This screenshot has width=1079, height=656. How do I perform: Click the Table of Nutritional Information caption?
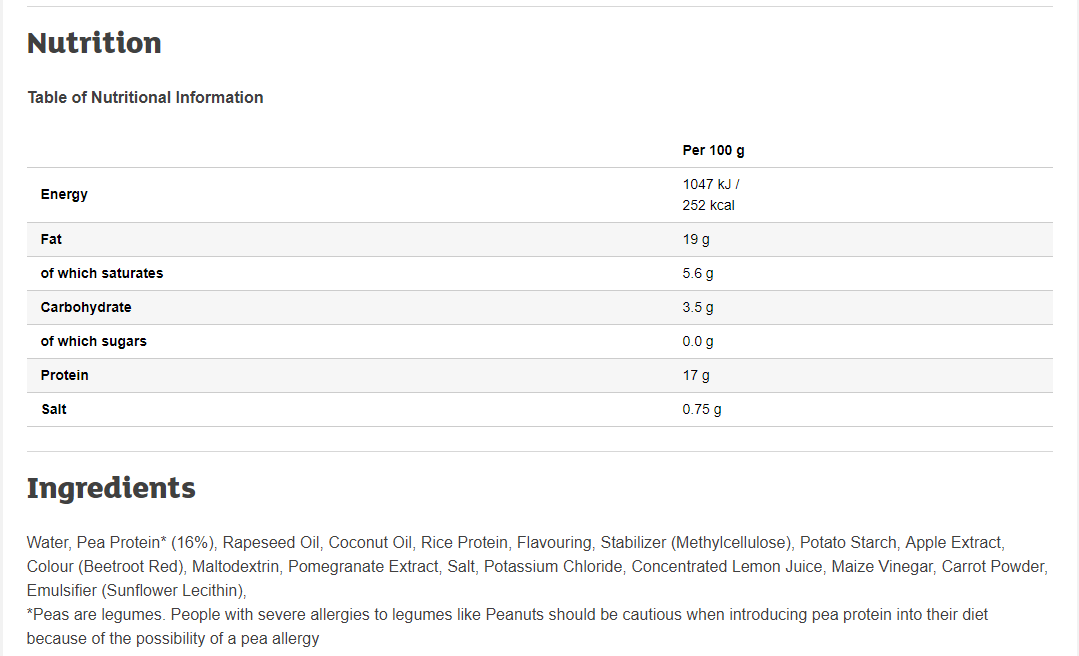(145, 97)
